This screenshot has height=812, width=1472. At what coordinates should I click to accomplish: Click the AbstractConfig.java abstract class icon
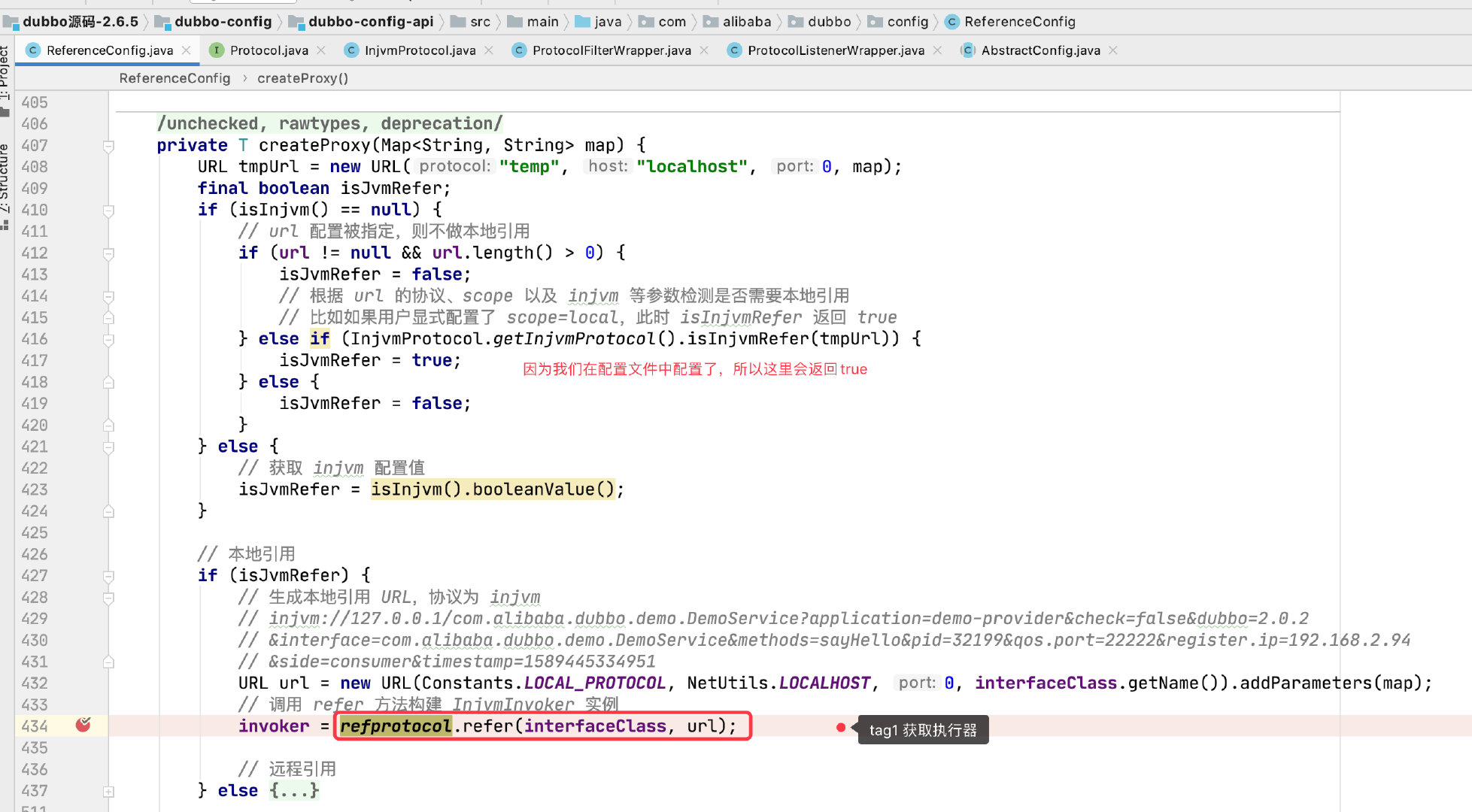(968, 50)
